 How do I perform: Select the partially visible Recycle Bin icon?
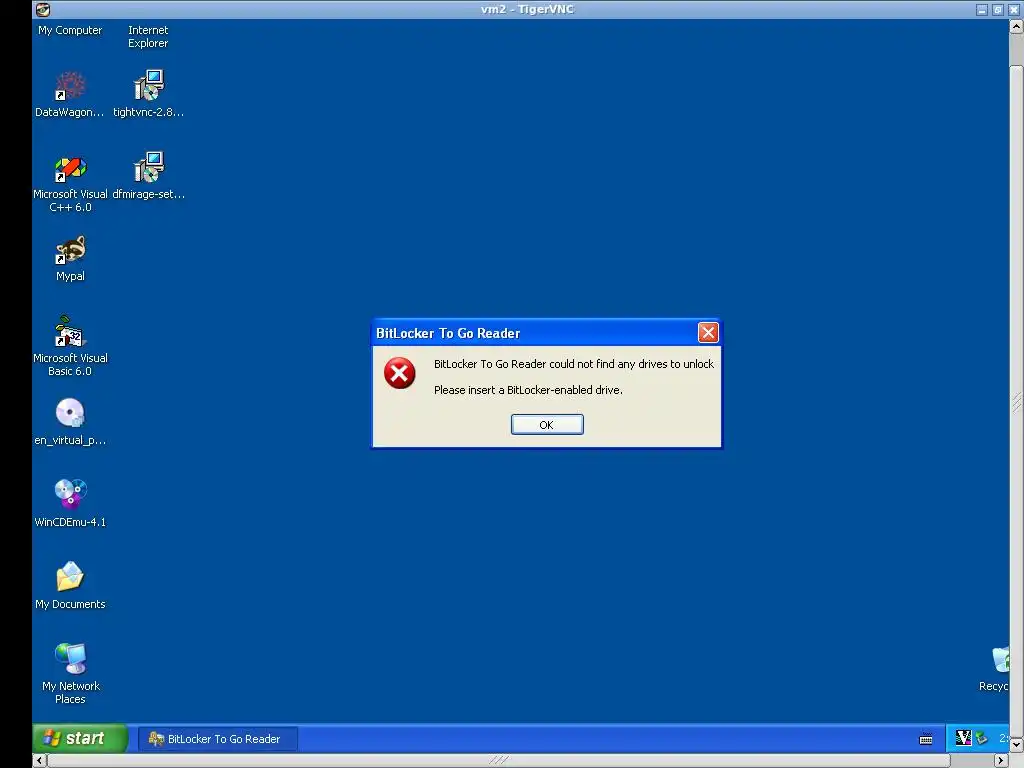1000,660
